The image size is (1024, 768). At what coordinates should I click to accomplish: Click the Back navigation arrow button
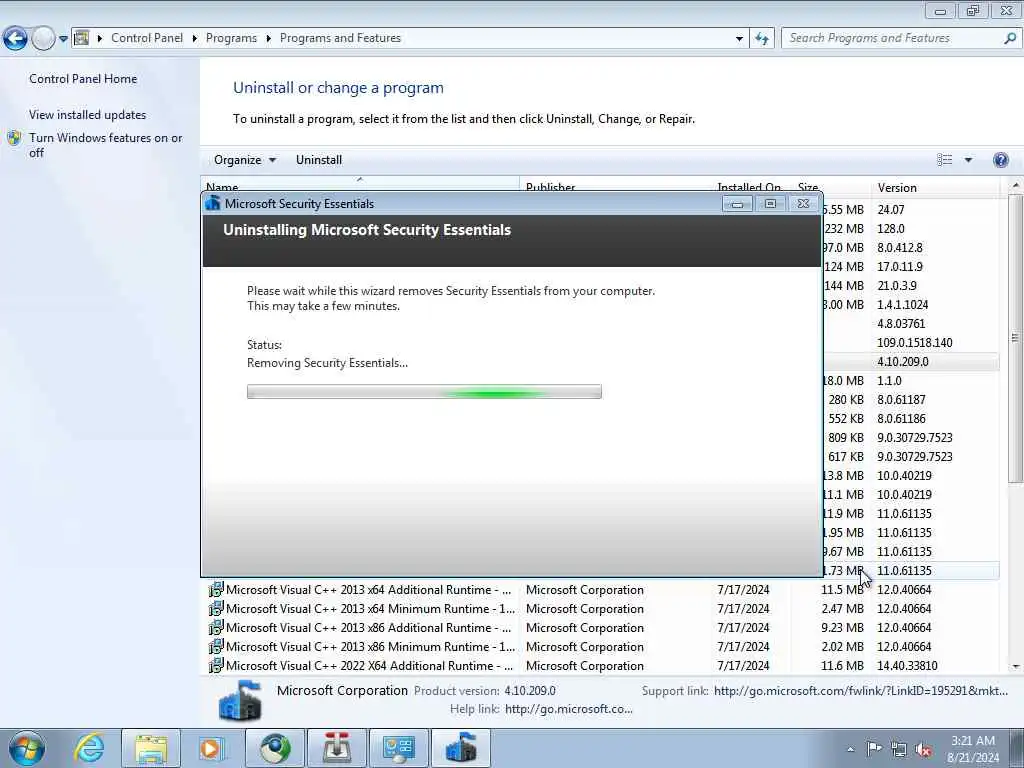point(15,39)
